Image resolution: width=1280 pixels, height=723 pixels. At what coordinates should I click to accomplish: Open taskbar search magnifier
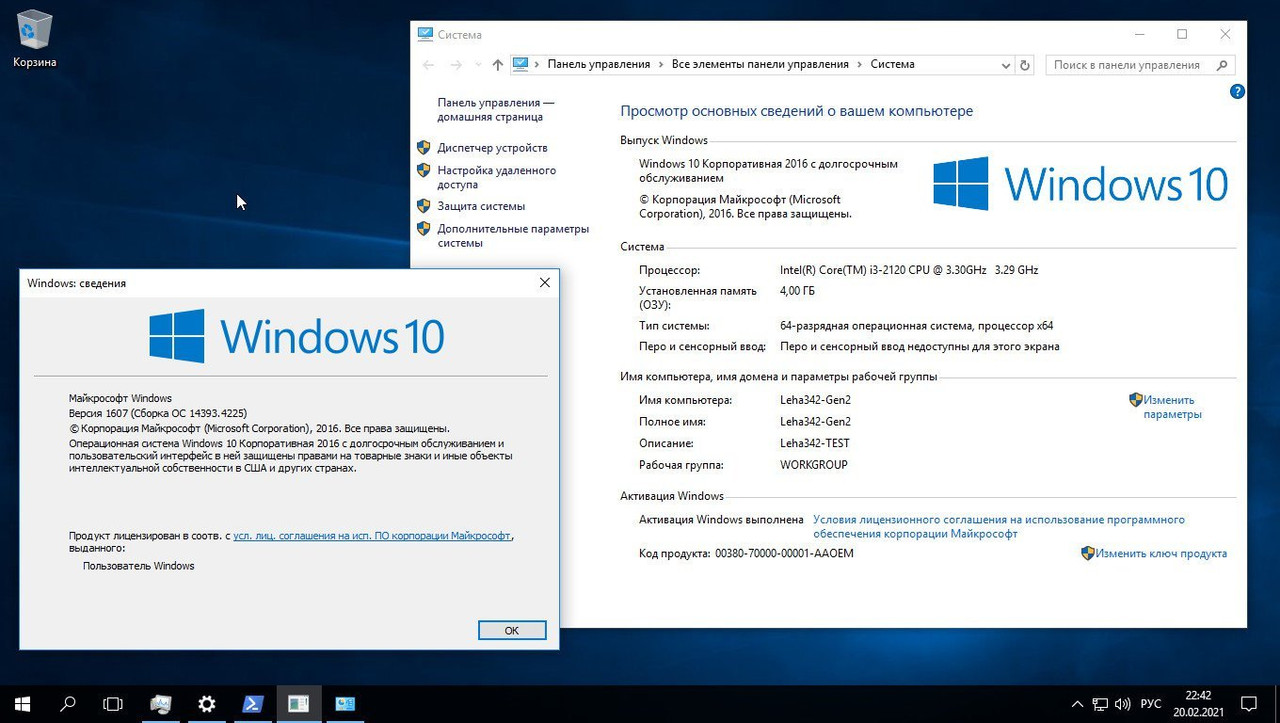(x=68, y=704)
